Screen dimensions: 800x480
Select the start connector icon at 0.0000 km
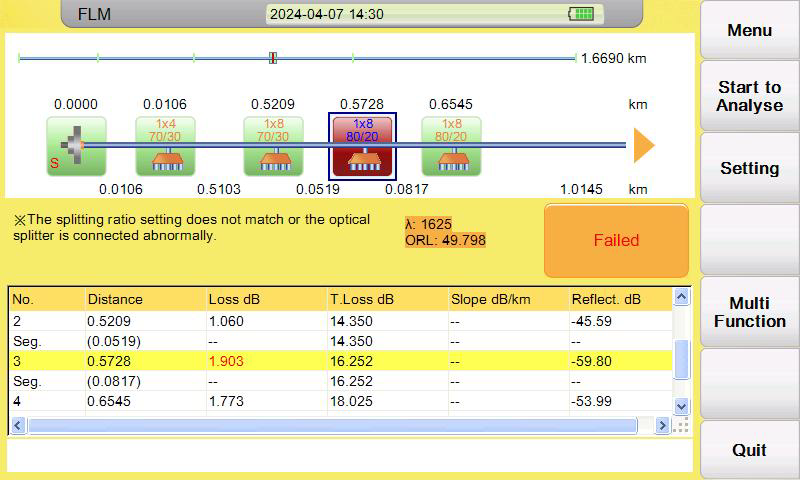(76, 146)
